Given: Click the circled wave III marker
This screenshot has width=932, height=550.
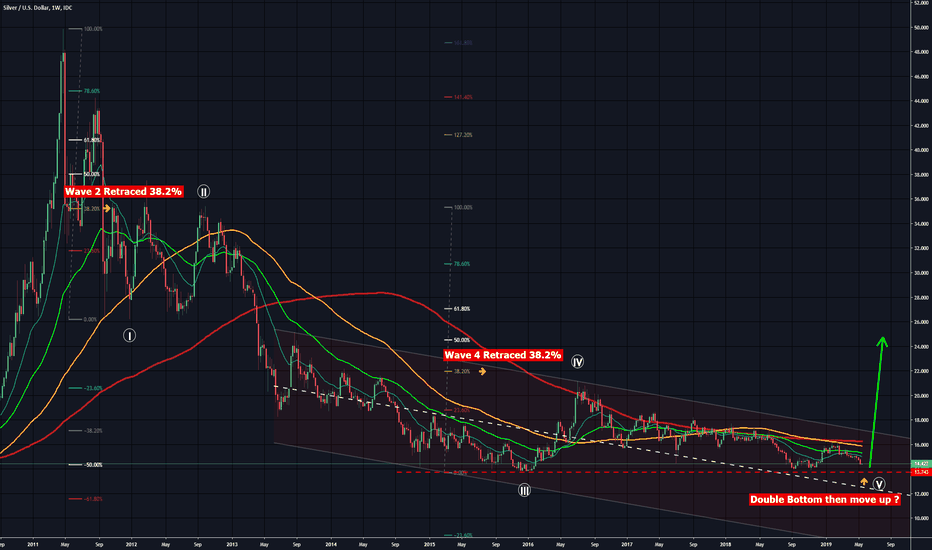Looking at the screenshot, I should click(x=524, y=491).
